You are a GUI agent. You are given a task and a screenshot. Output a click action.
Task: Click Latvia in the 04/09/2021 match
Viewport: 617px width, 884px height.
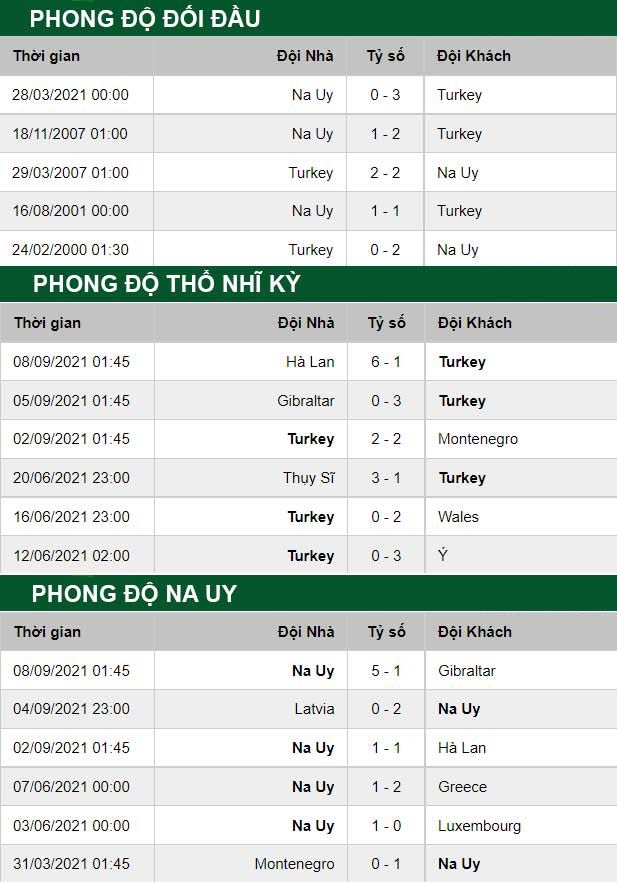(x=314, y=709)
